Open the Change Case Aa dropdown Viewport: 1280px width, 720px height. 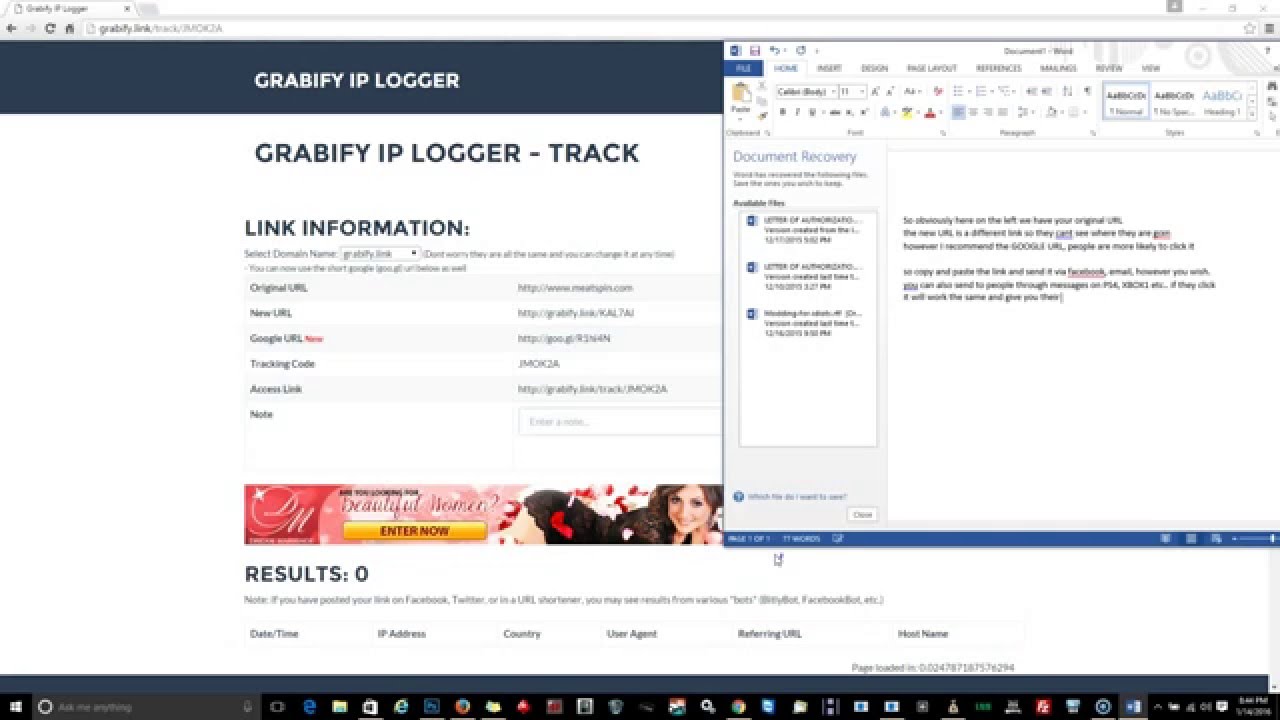click(x=912, y=91)
